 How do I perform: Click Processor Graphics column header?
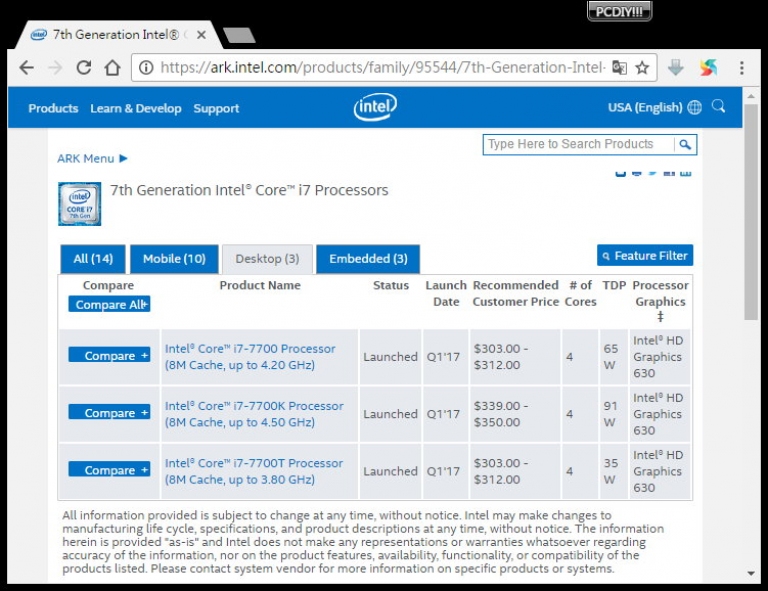click(x=660, y=300)
